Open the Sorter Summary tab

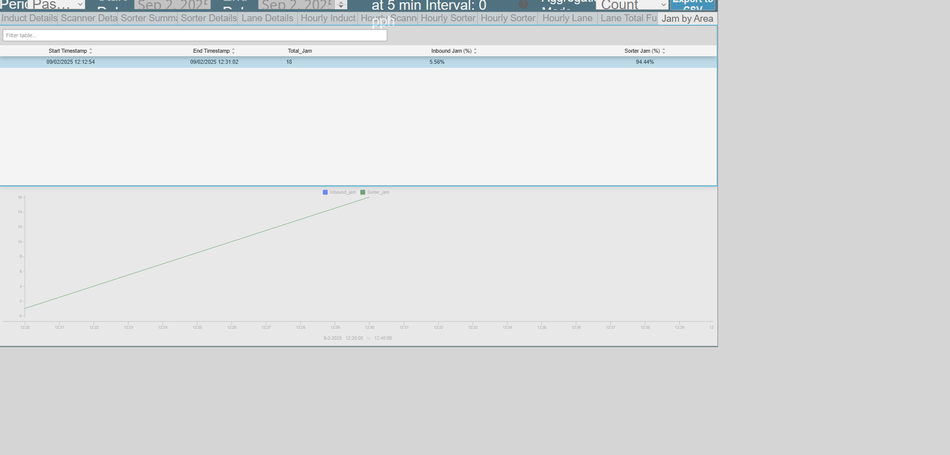pyautogui.click(x=148, y=18)
